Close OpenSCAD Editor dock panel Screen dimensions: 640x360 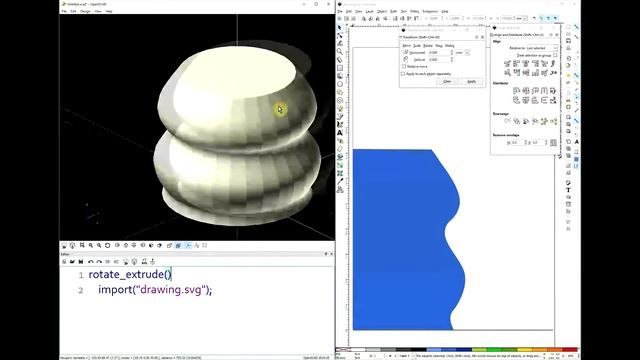click(331, 254)
